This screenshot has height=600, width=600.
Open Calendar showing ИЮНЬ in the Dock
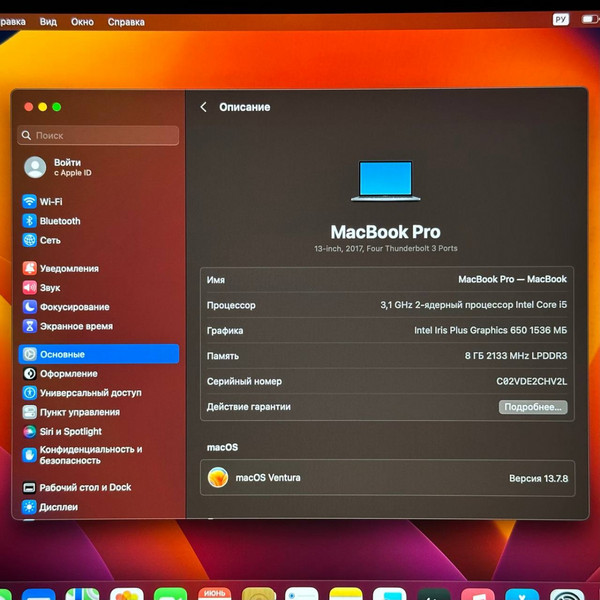pyautogui.click(x=214, y=593)
